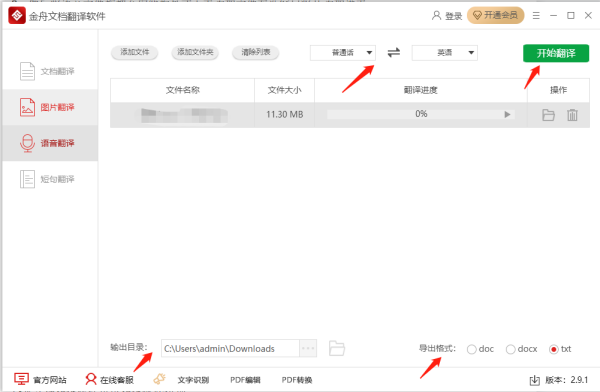Open the hamburger menu in title bar
This screenshot has height=392, width=600.
536,16
